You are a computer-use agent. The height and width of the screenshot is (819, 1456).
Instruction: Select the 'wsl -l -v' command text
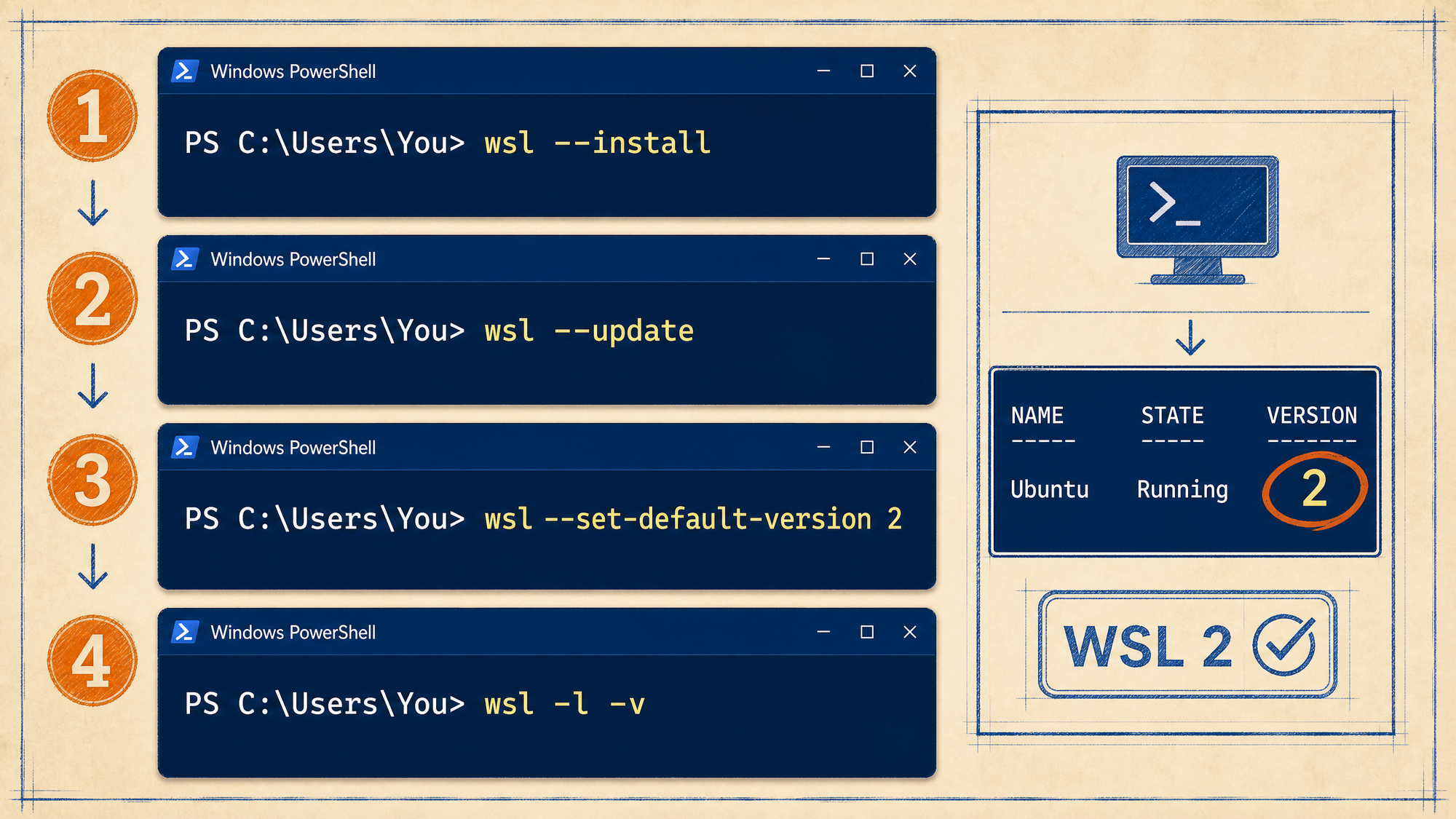(565, 704)
